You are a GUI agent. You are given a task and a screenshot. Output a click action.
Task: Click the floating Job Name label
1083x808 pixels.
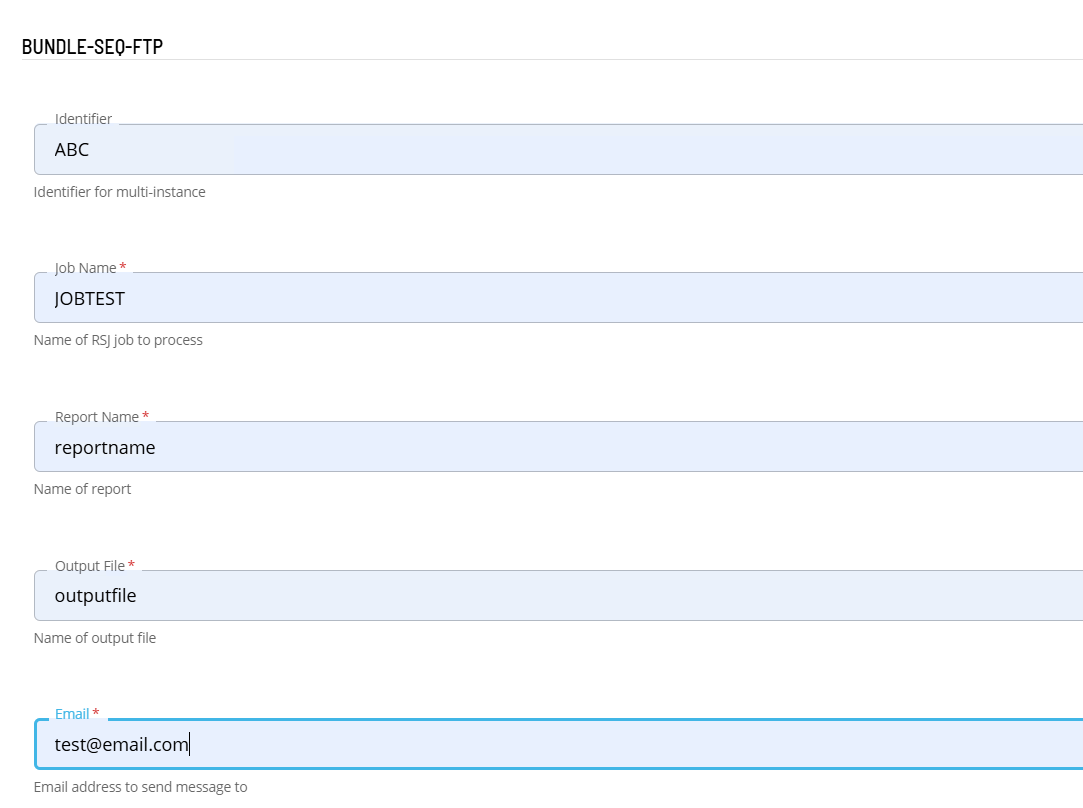pos(85,268)
